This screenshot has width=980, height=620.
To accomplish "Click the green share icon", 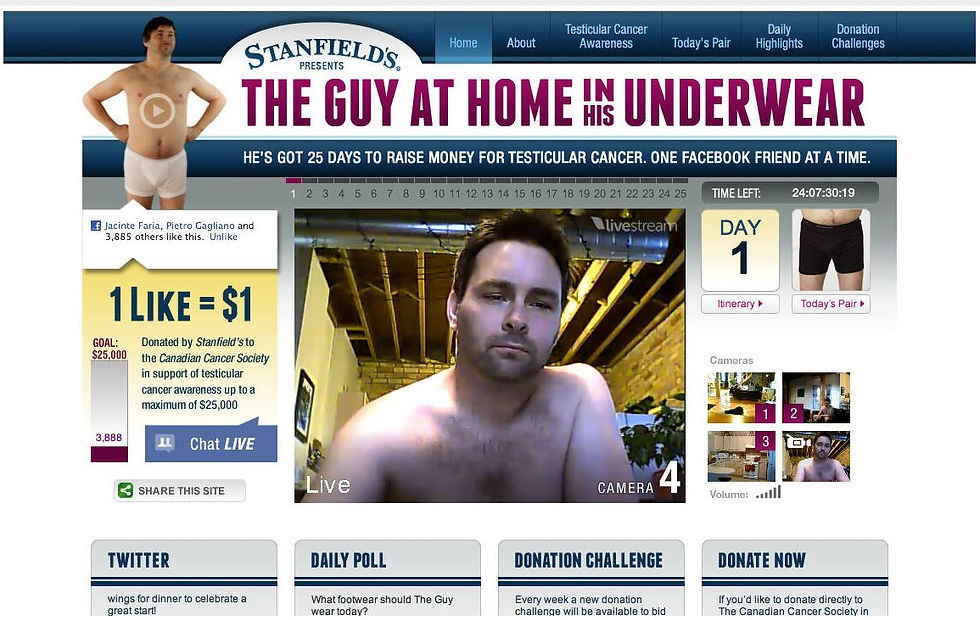I will click(126, 491).
